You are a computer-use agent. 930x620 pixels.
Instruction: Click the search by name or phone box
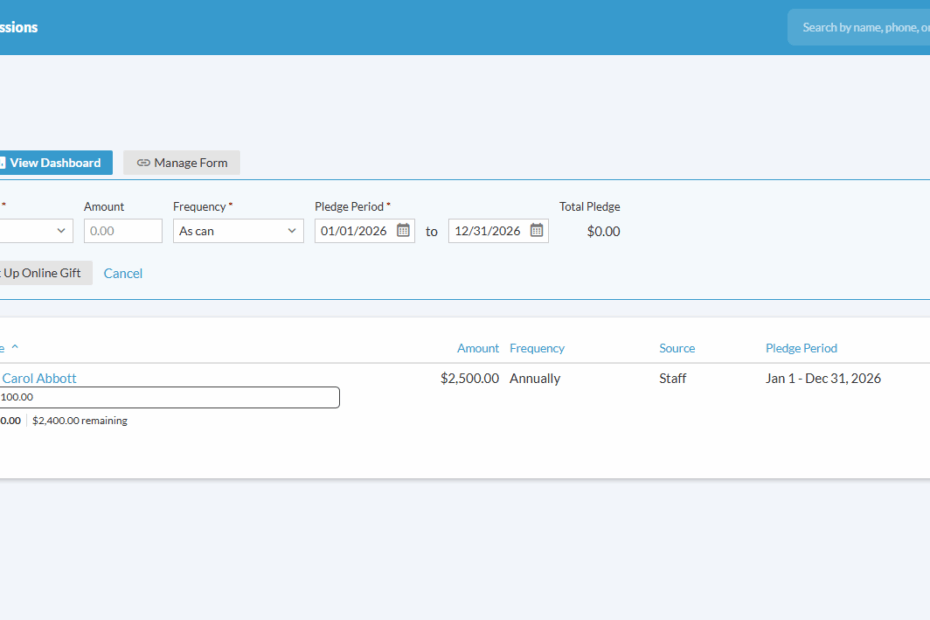[x=859, y=27]
